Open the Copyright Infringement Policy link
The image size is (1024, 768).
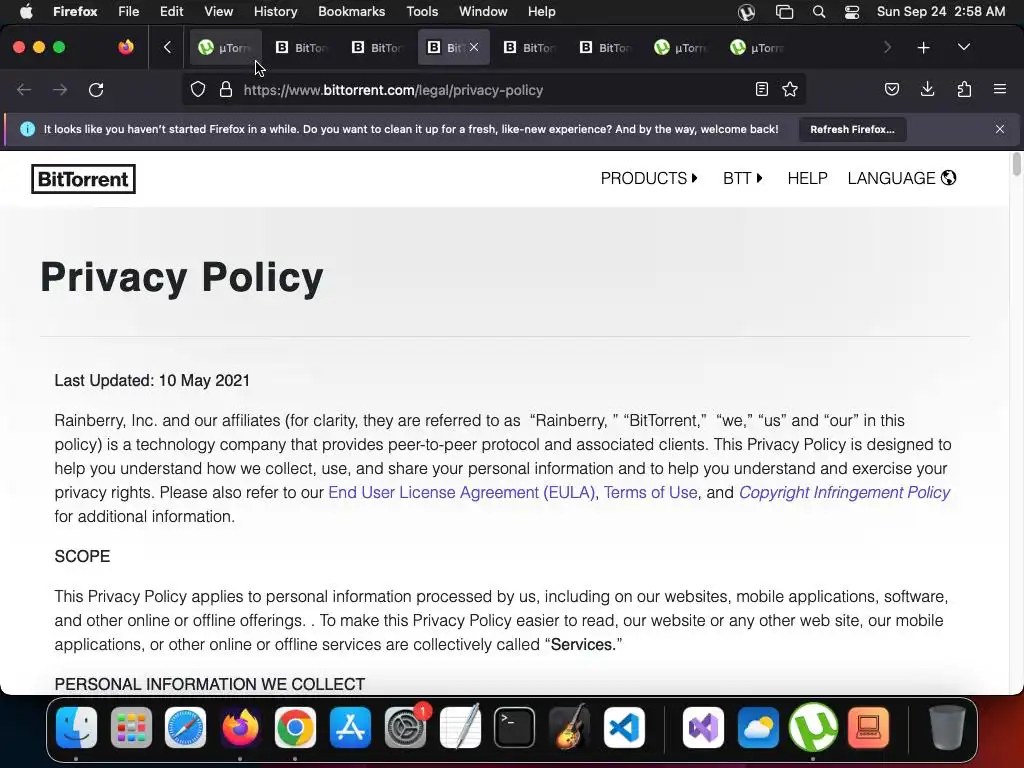click(x=844, y=492)
